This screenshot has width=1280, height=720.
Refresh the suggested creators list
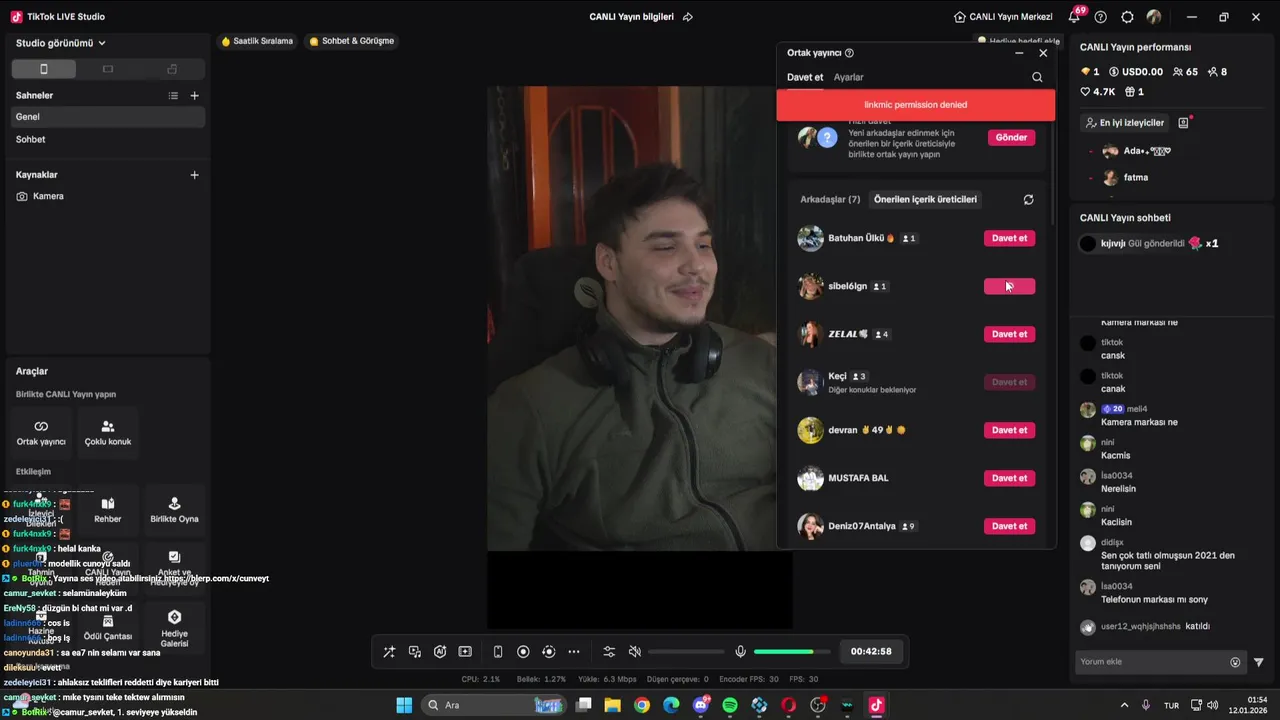click(1028, 200)
